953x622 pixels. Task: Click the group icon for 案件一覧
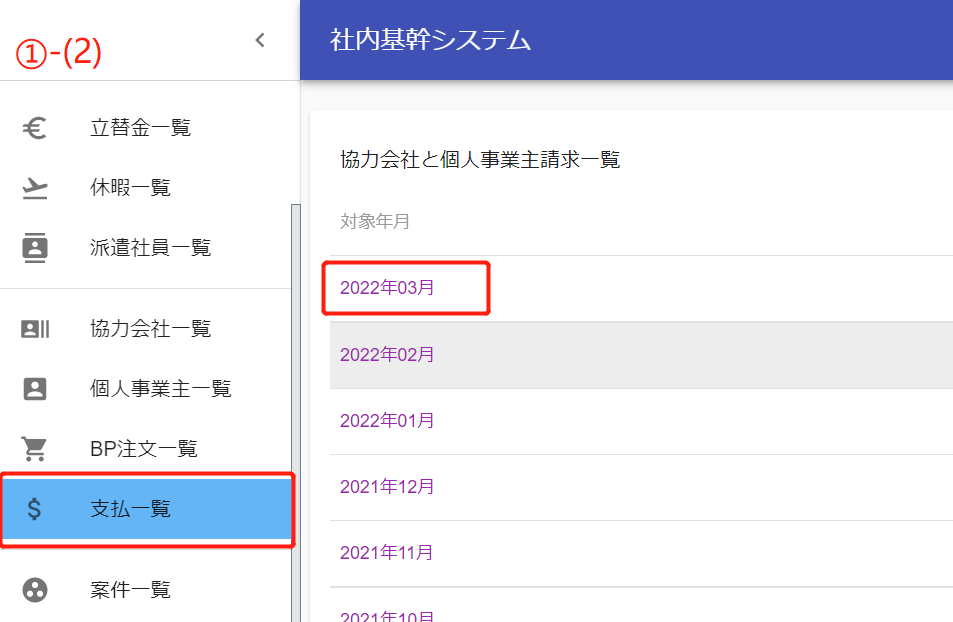(35, 590)
